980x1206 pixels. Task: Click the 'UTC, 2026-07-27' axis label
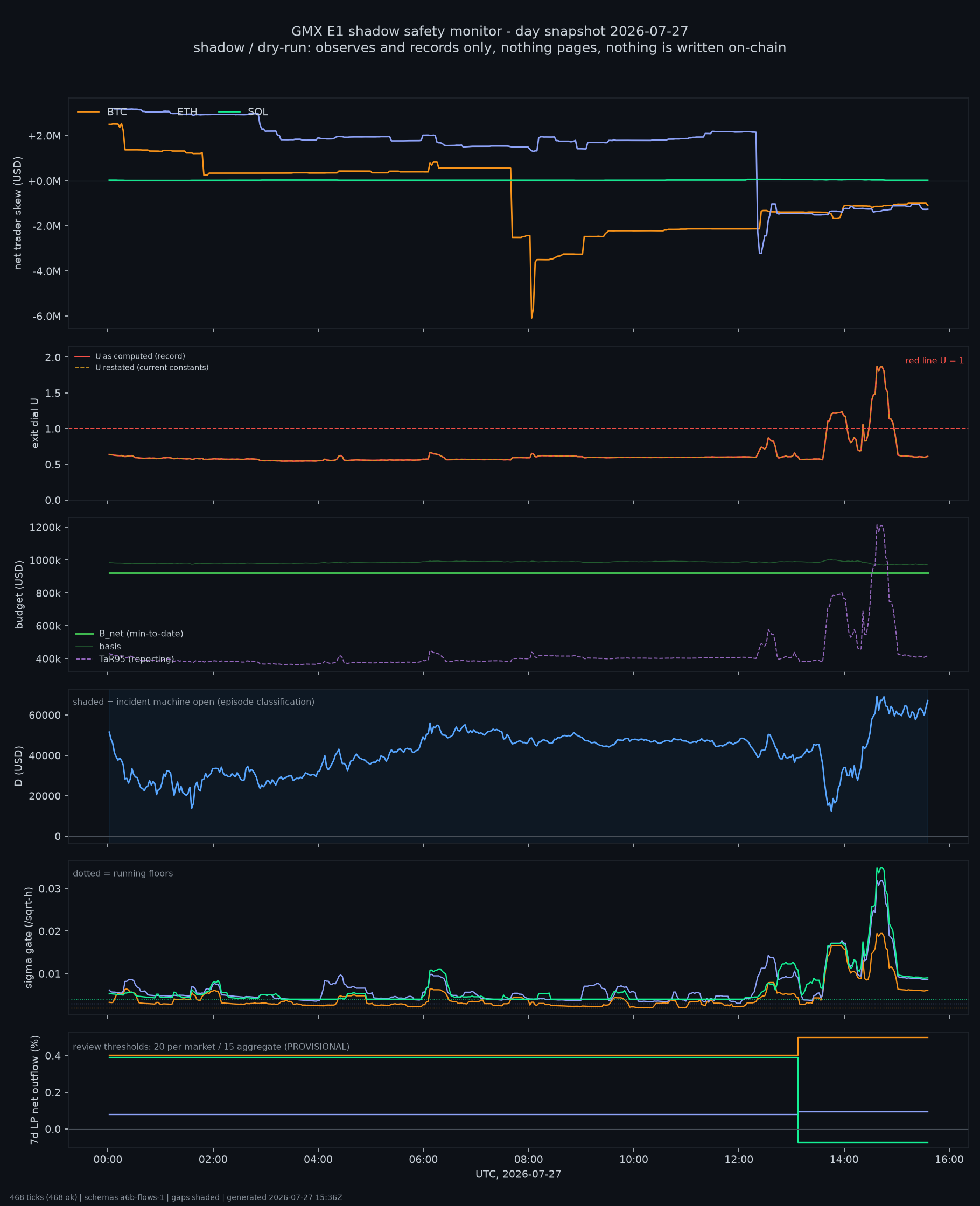[518, 1174]
